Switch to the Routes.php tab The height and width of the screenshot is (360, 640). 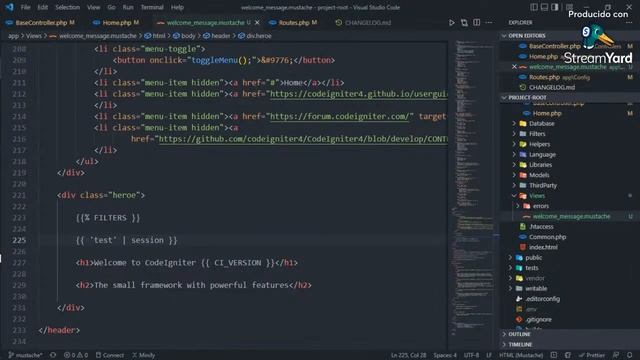pos(293,23)
